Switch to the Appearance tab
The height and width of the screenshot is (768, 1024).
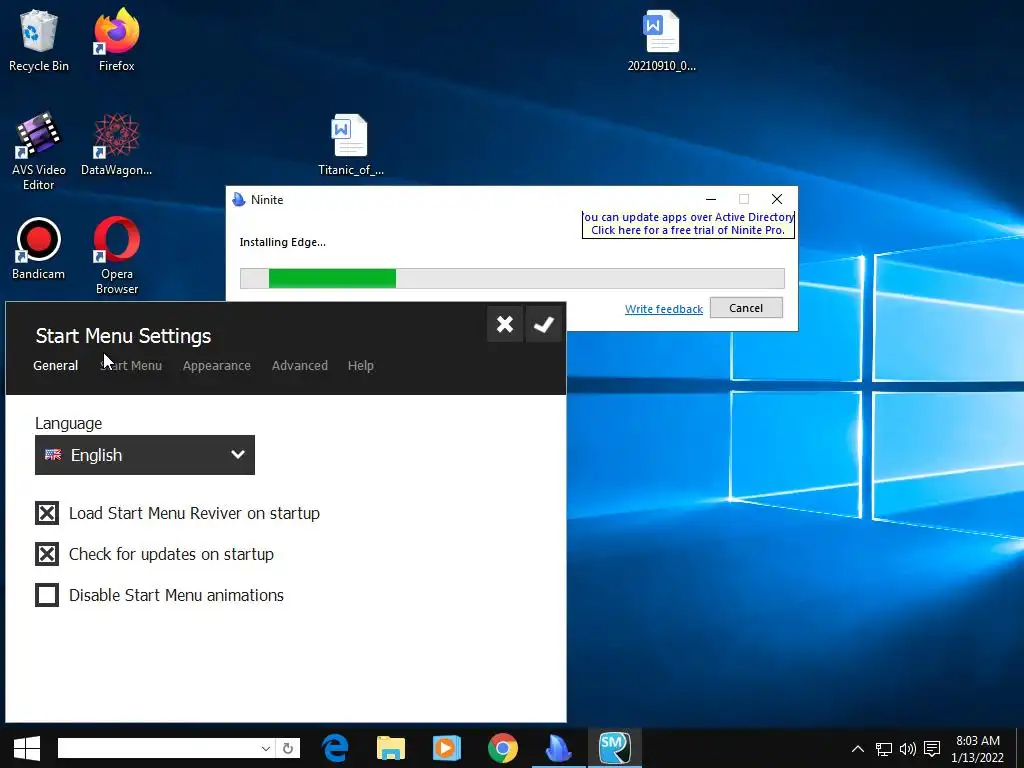pyautogui.click(x=217, y=366)
